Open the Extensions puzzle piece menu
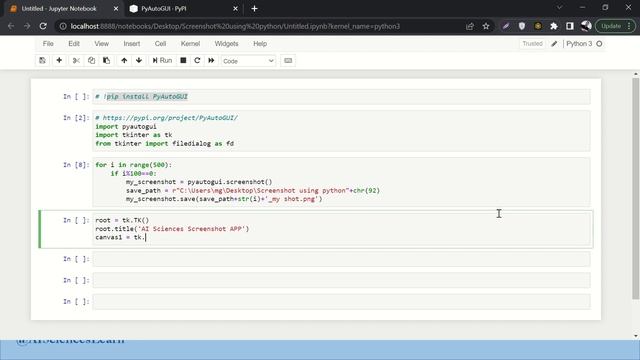 click(x=554, y=26)
